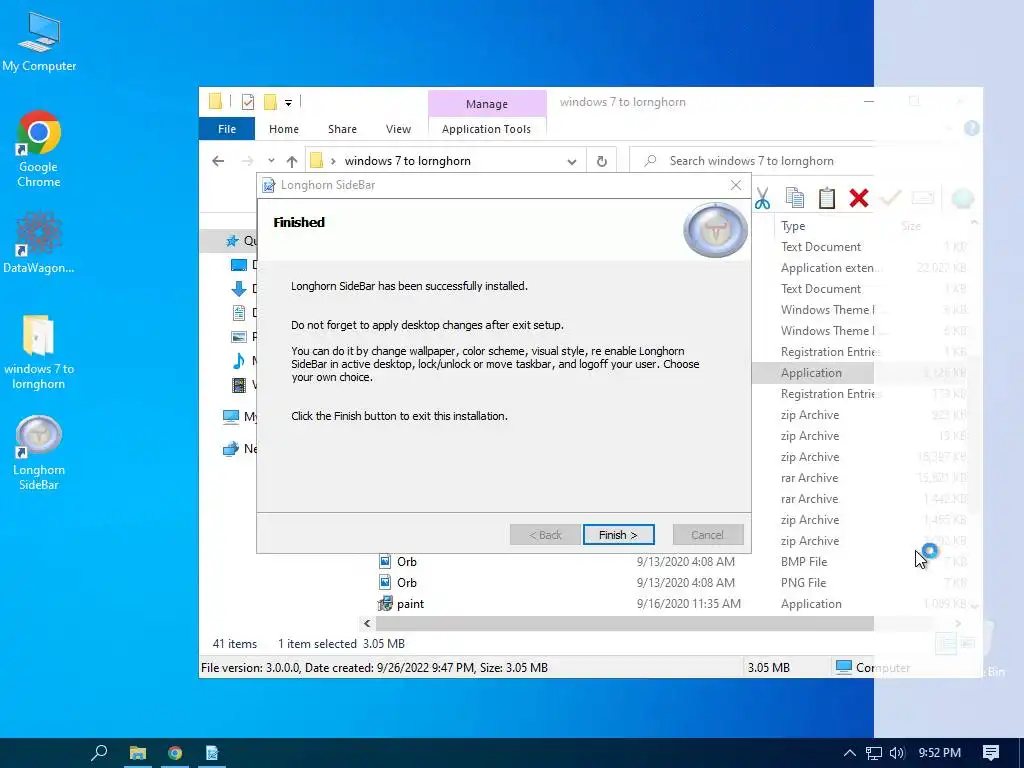Click the Copy toolbar icon
Screen dimensions: 1024x768
794,198
